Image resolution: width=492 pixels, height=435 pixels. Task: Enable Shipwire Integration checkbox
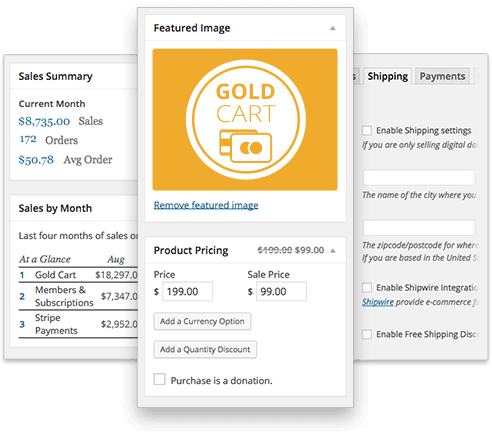pos(367,287)
